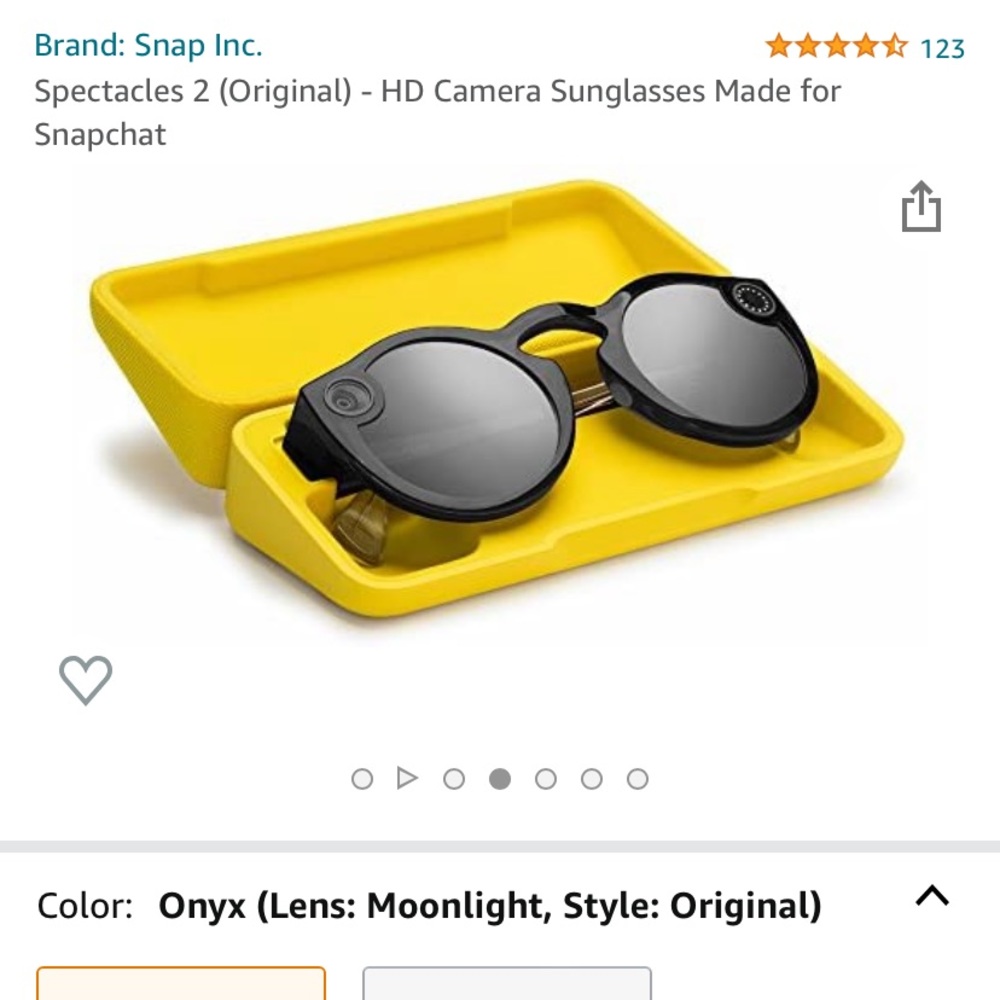Play the product video from carousel indicator
1000x1000 pixels.
coord(407,778)
